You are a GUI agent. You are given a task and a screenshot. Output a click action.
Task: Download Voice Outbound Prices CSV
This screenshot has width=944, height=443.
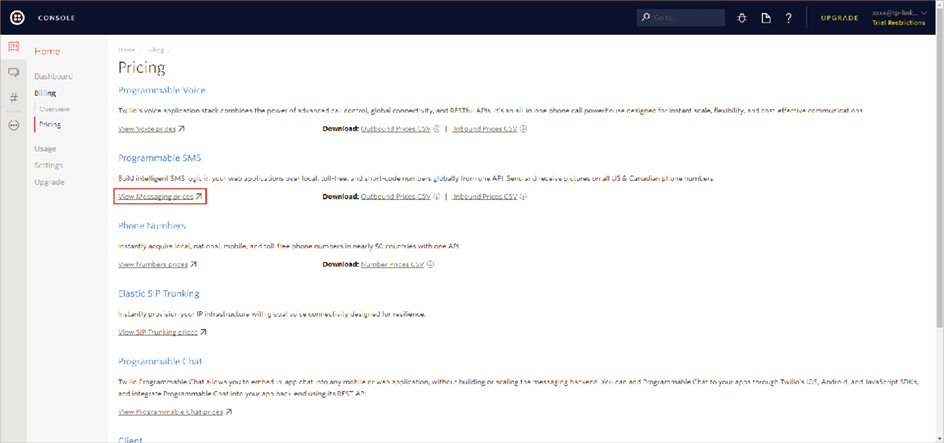point(396,129)
